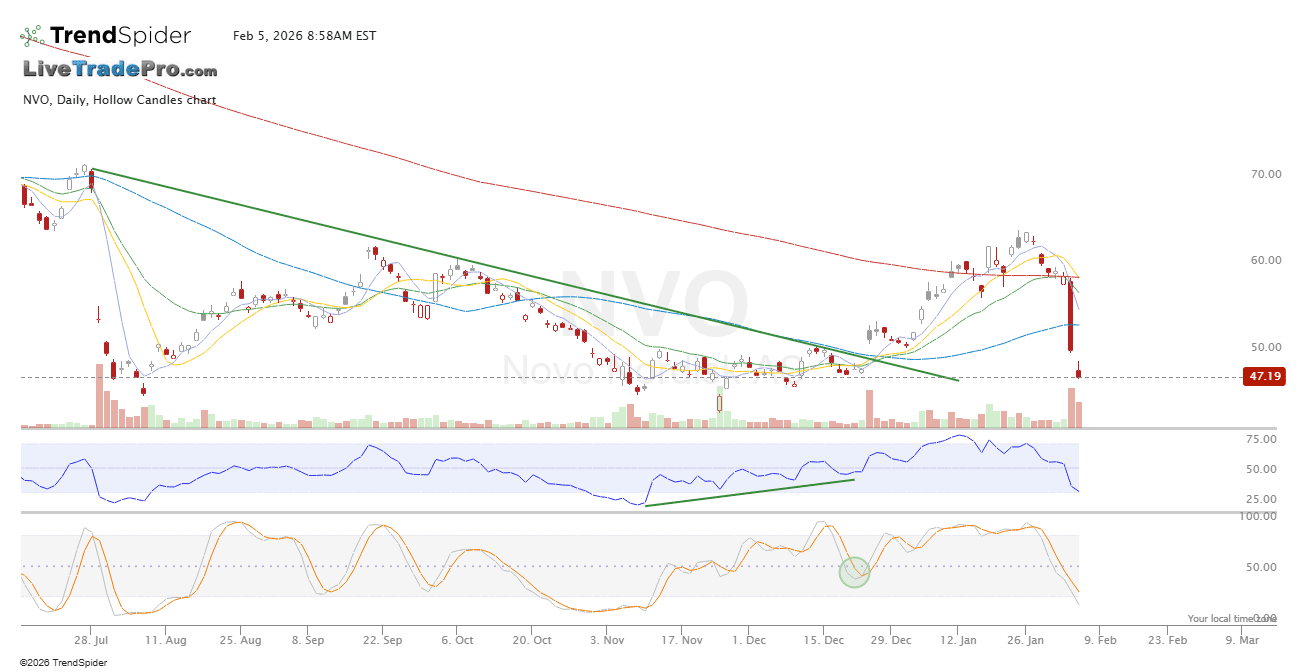Screen dimensions: 1307x672
Task: Click the TrendSpider logo icon
Action: click(32, 37)
